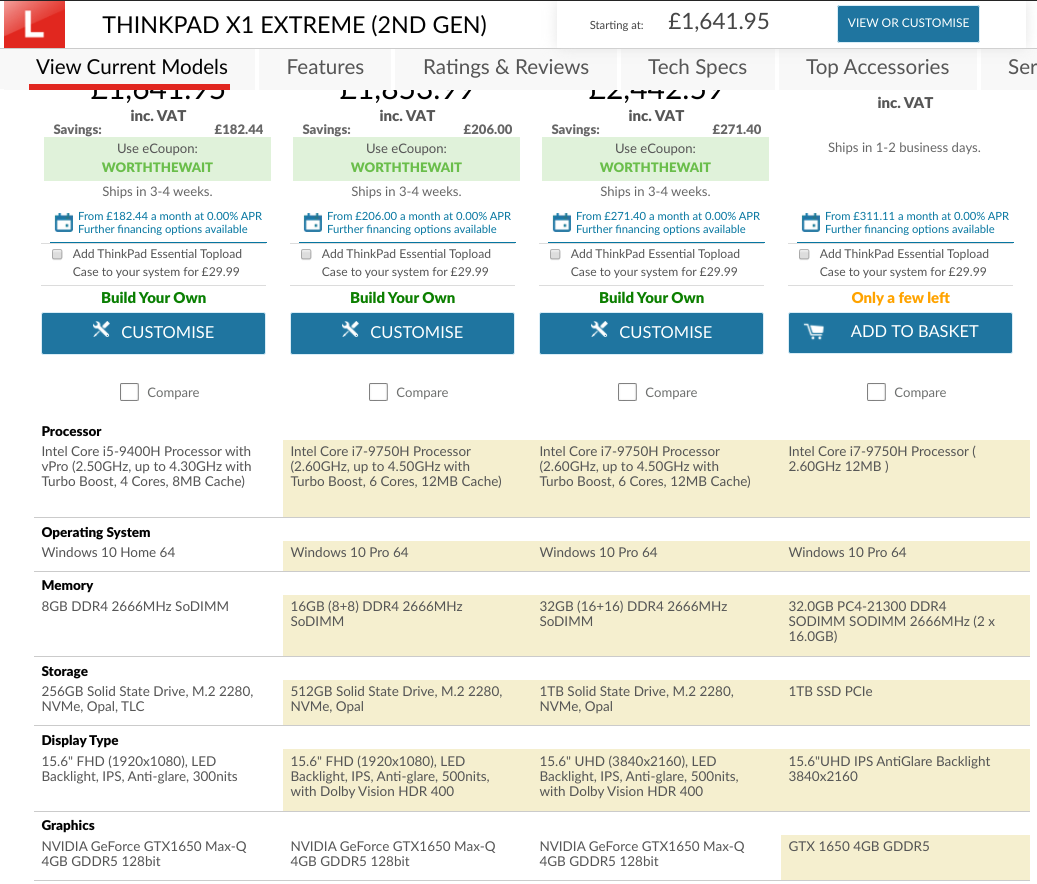Go to the Ratings & Reviews tab

point(506,67)
